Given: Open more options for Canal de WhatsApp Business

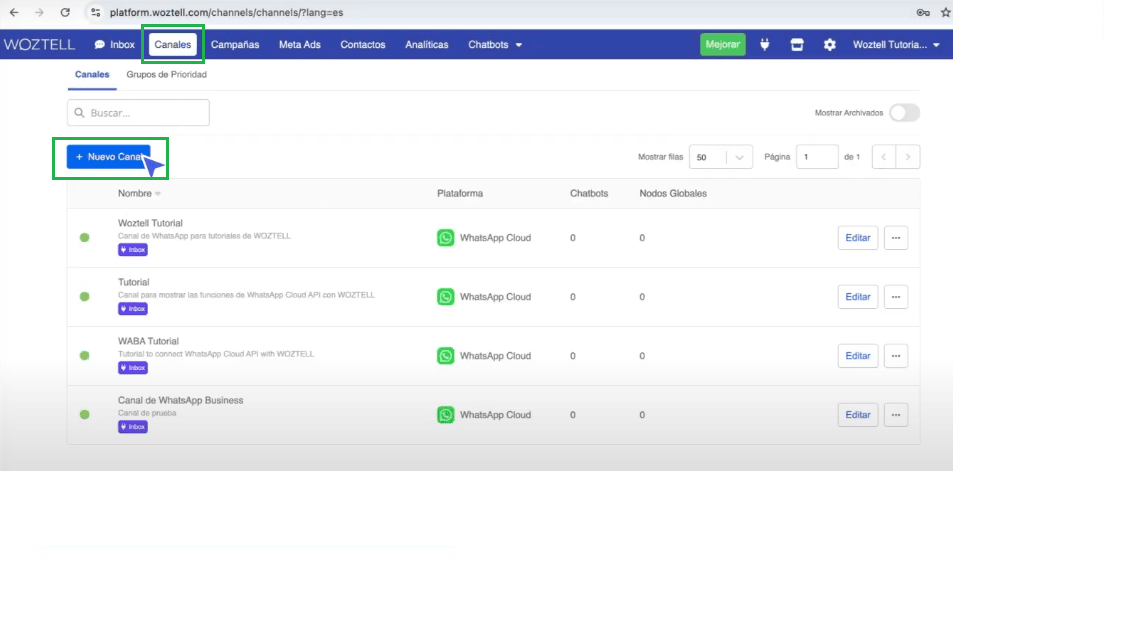Looking at the screenshot, I should point(896,414).
